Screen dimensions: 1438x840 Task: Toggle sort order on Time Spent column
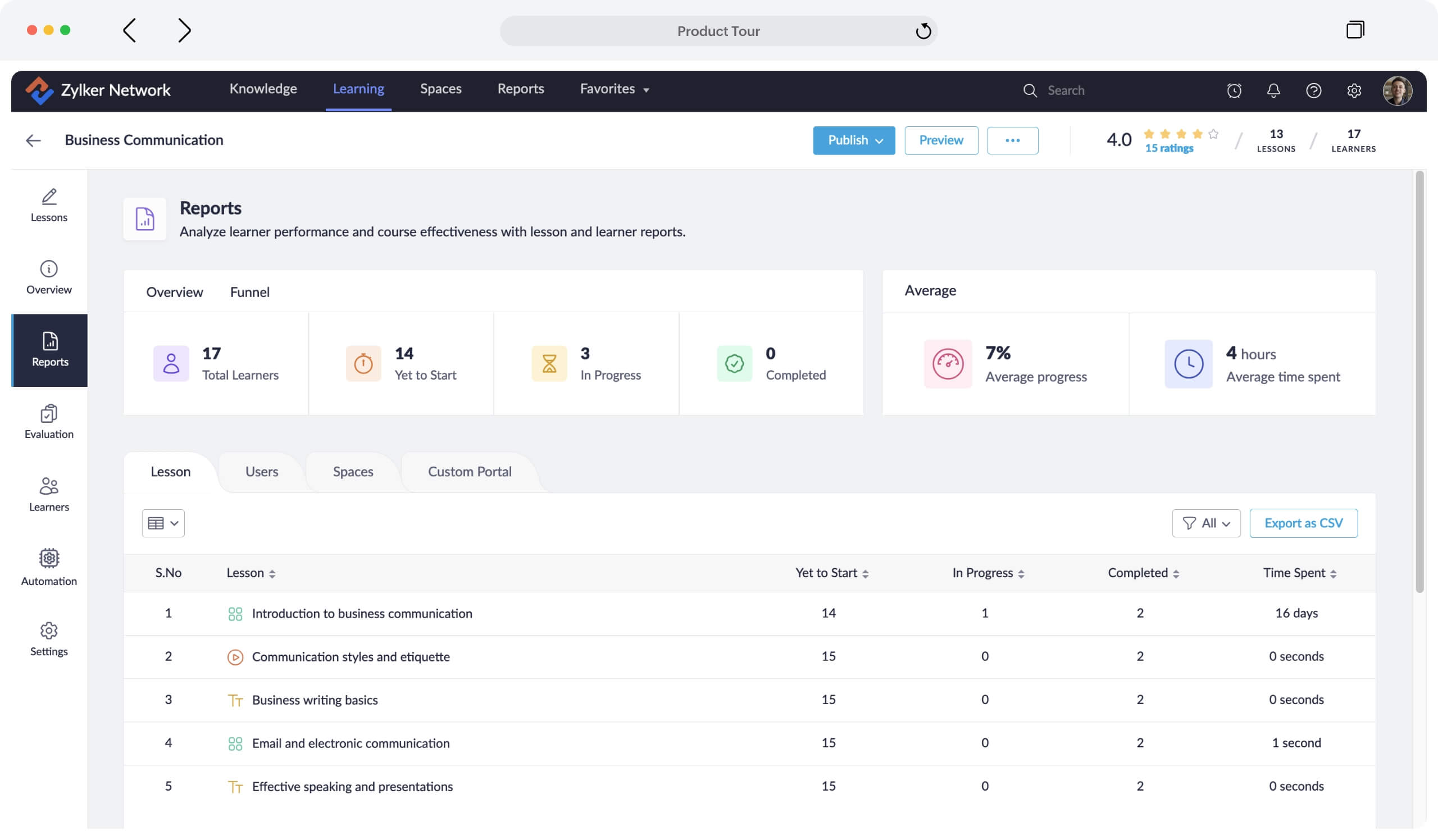click(1334, 573)
